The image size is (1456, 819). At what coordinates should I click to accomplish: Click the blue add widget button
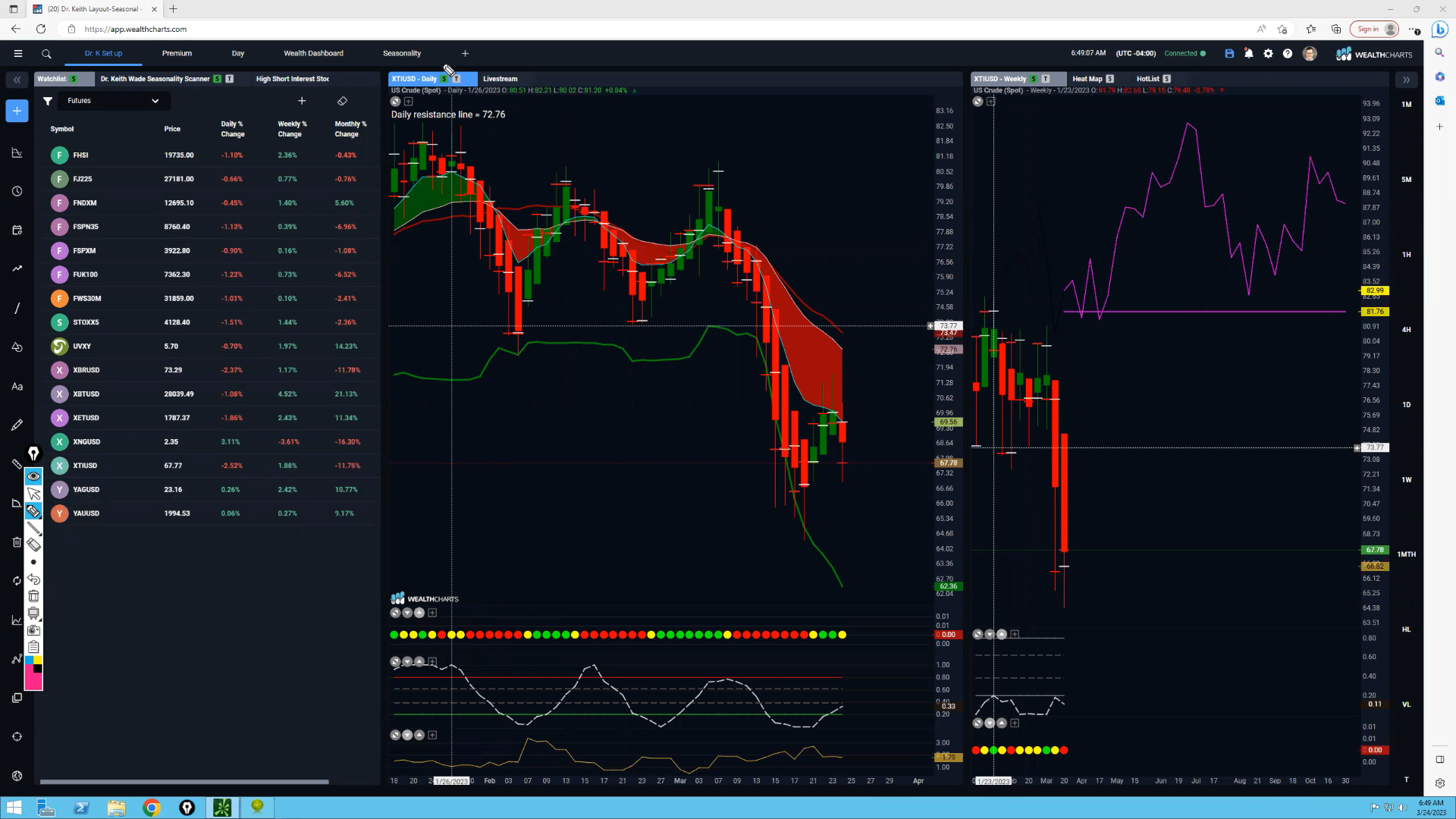(17, 111)
